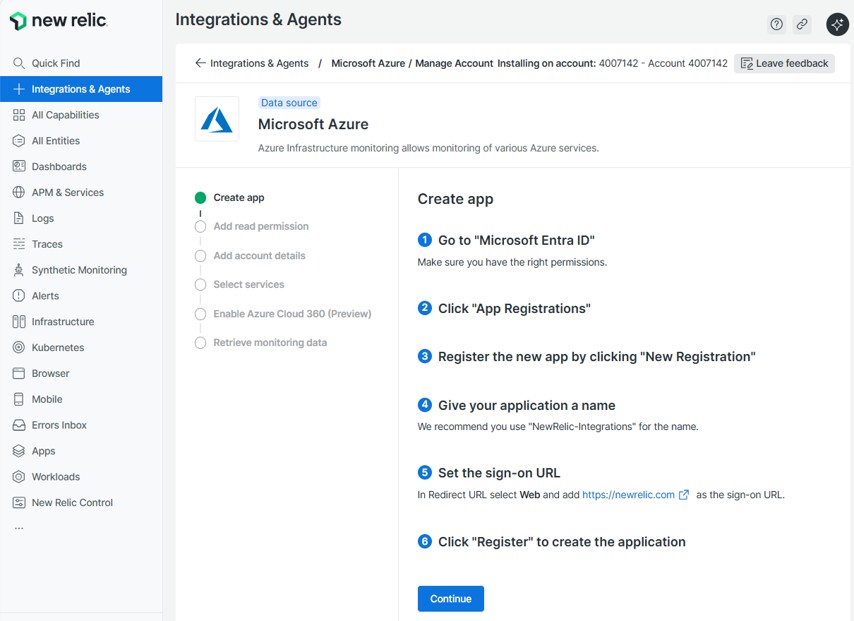Select the Select services step

click(248, 285)
